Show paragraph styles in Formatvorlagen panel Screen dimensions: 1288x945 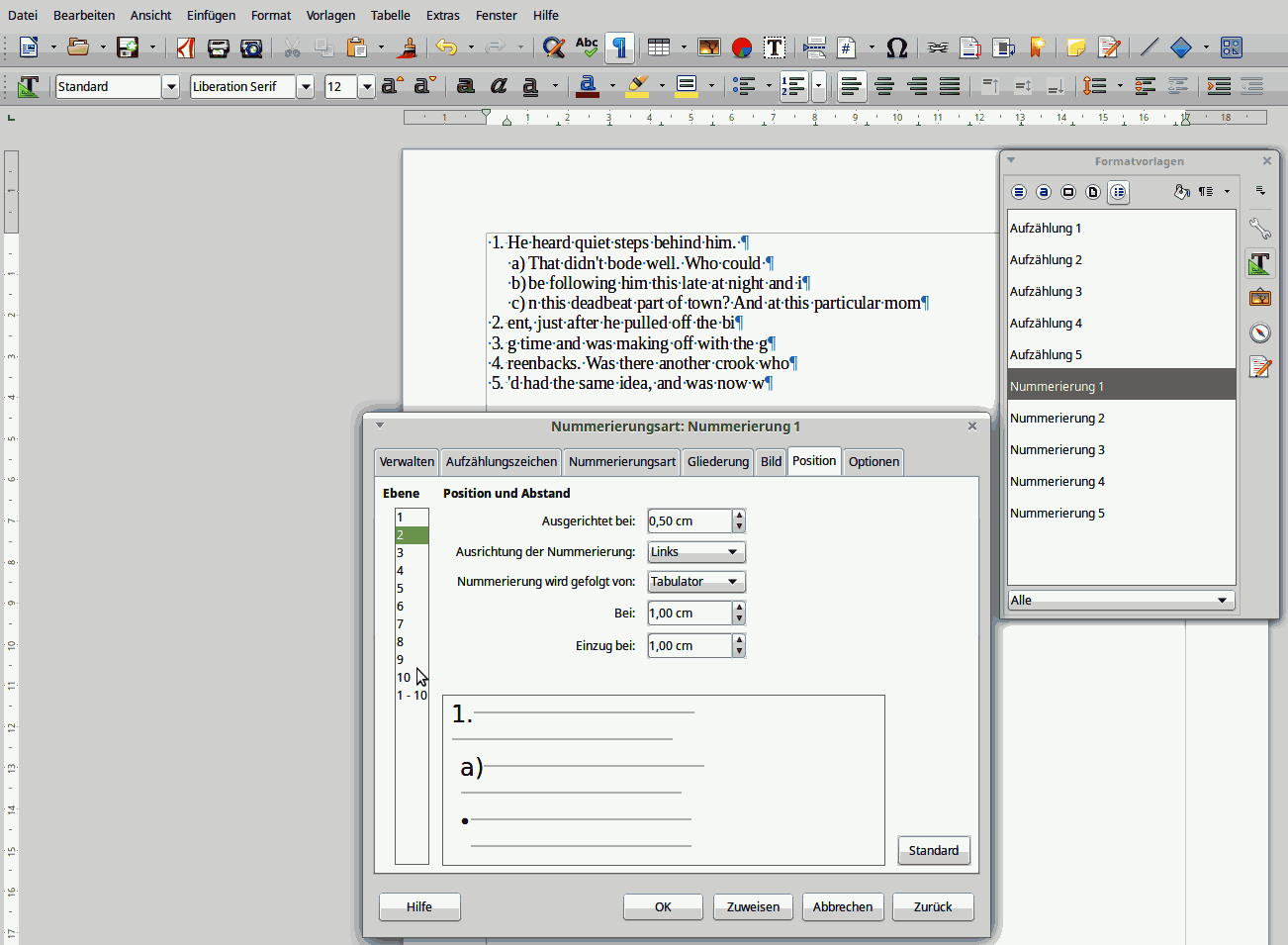click(1019, 192)
